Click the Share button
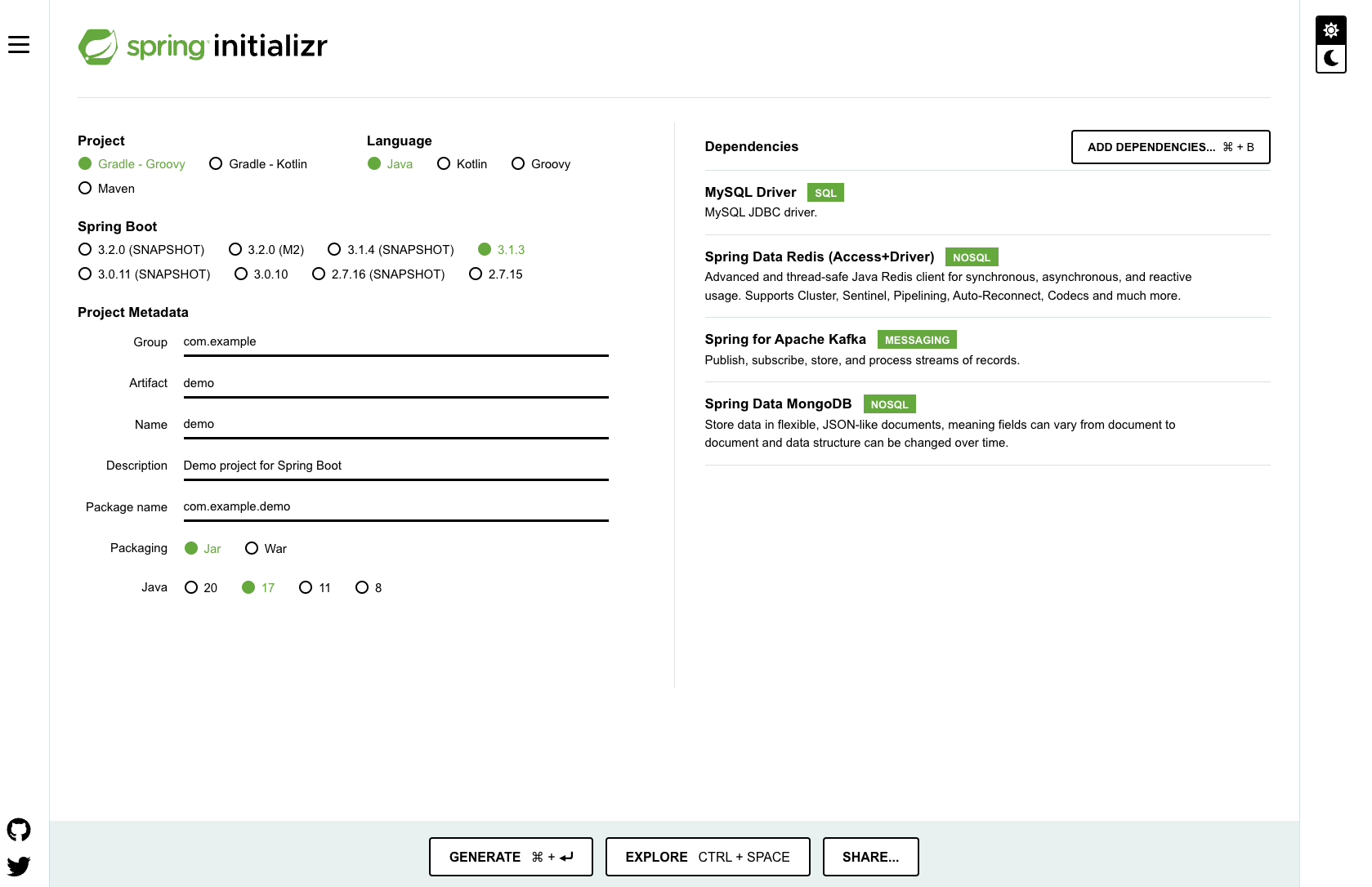Viewport: 1372px width, 887px height. pos(870,857)
